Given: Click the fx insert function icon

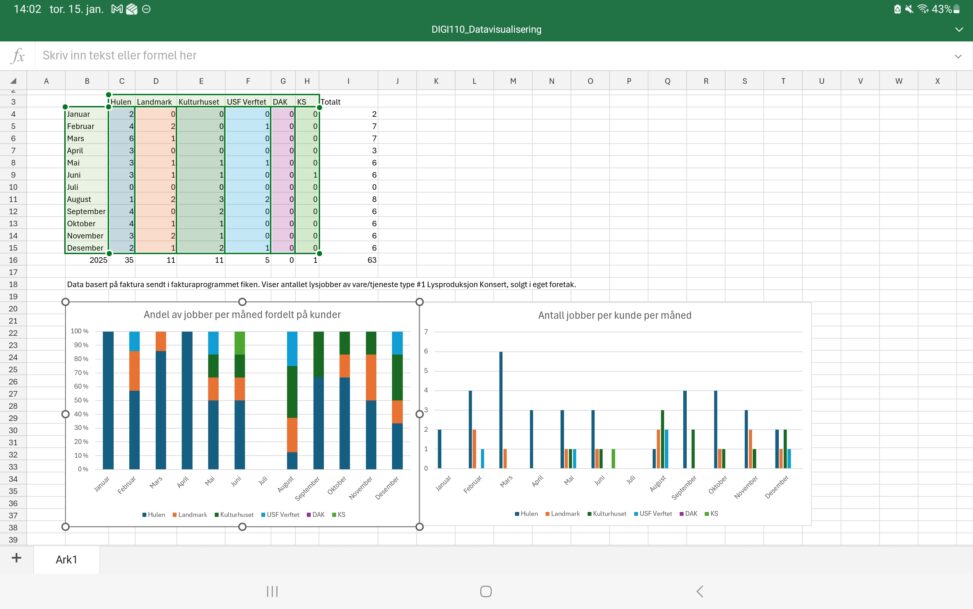Looking at the screenshot, I should 17,56.
